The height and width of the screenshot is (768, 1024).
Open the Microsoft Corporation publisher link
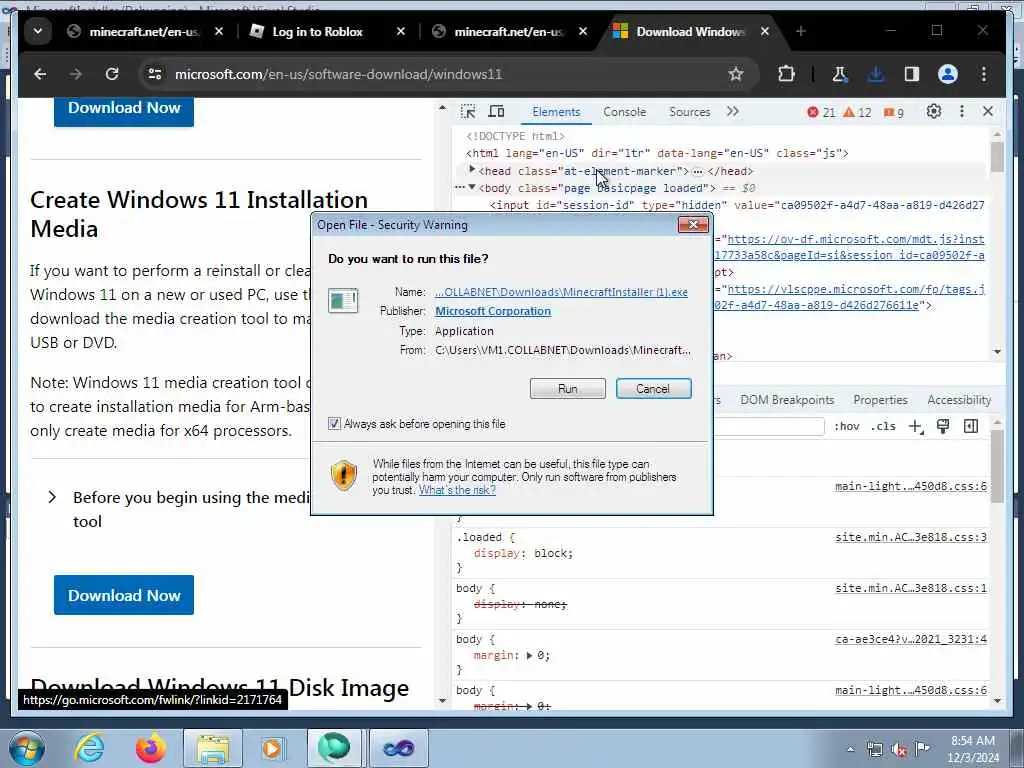(x=493, y=312)
